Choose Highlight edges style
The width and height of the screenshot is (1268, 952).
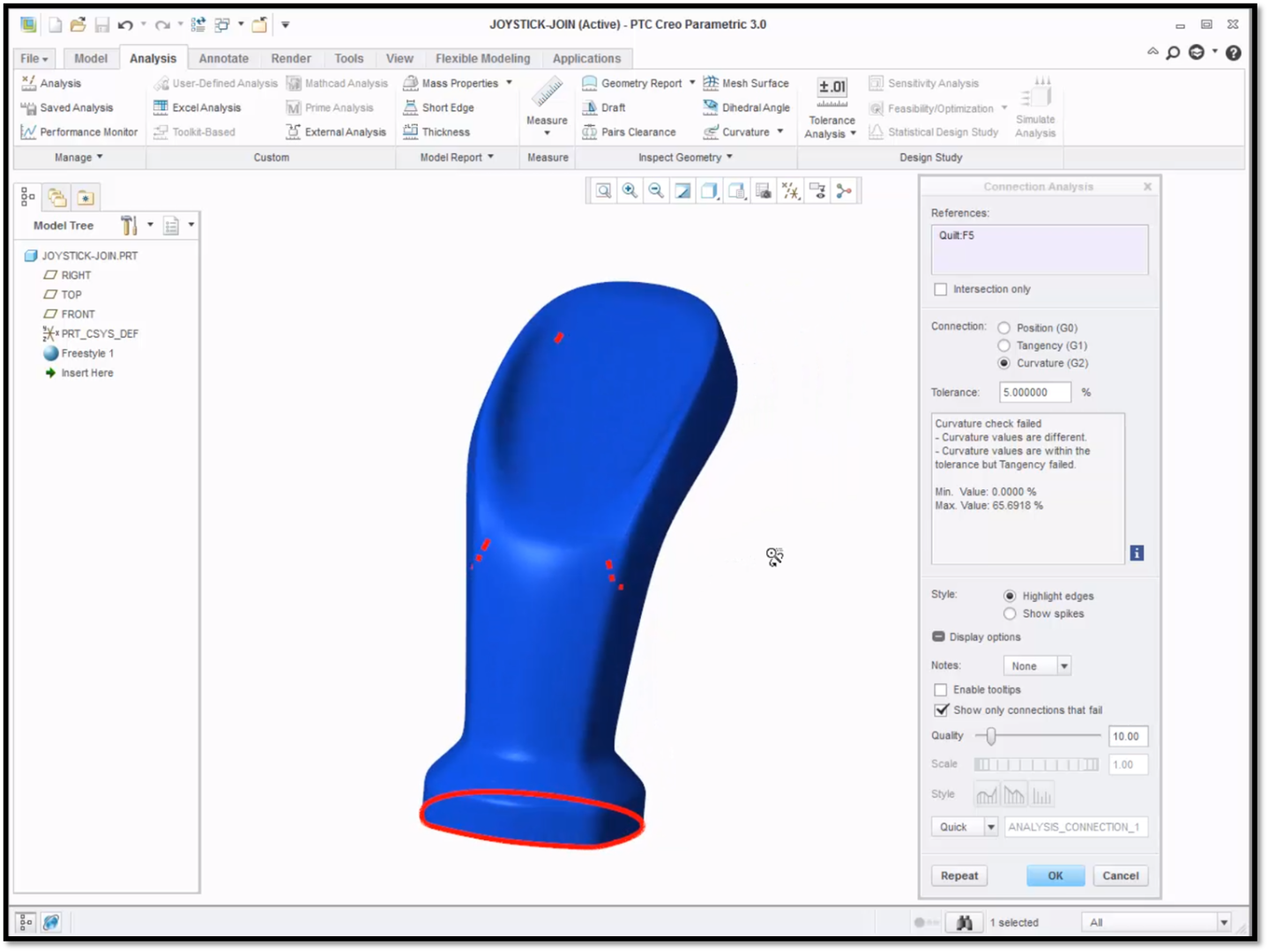point(1010,596)
